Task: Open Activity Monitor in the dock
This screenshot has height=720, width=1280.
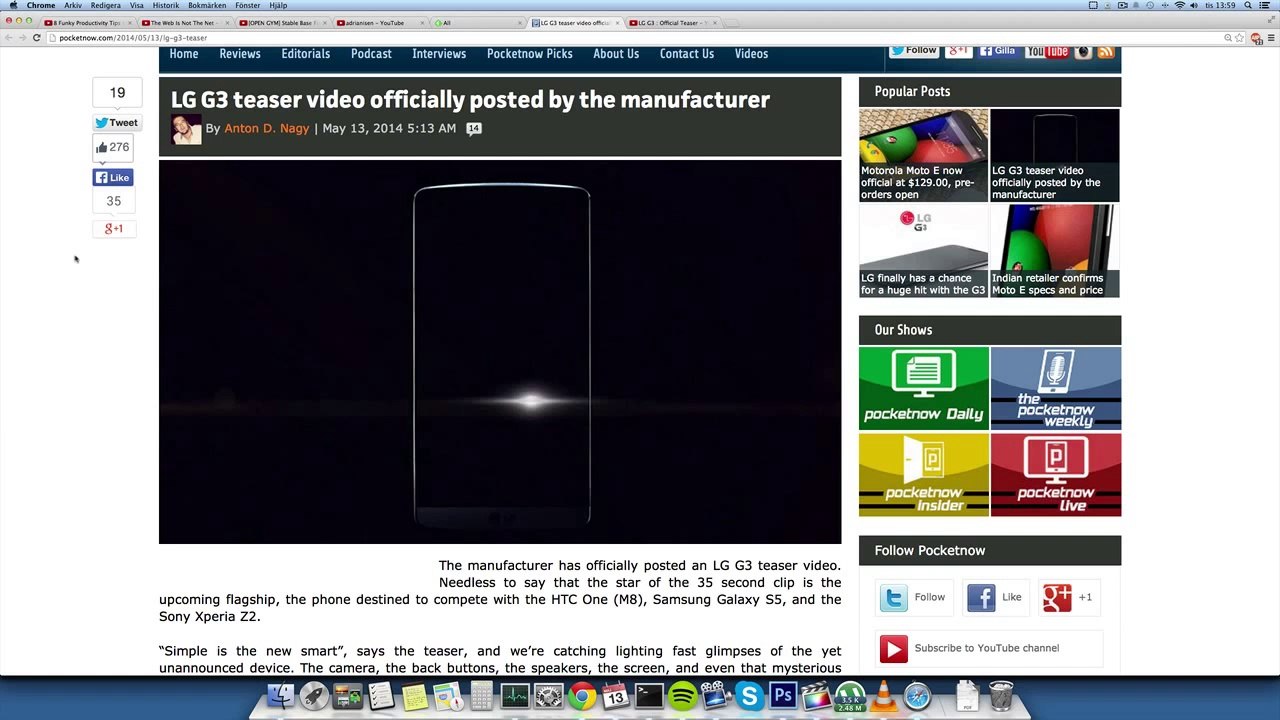Action: tap(515, 695)
